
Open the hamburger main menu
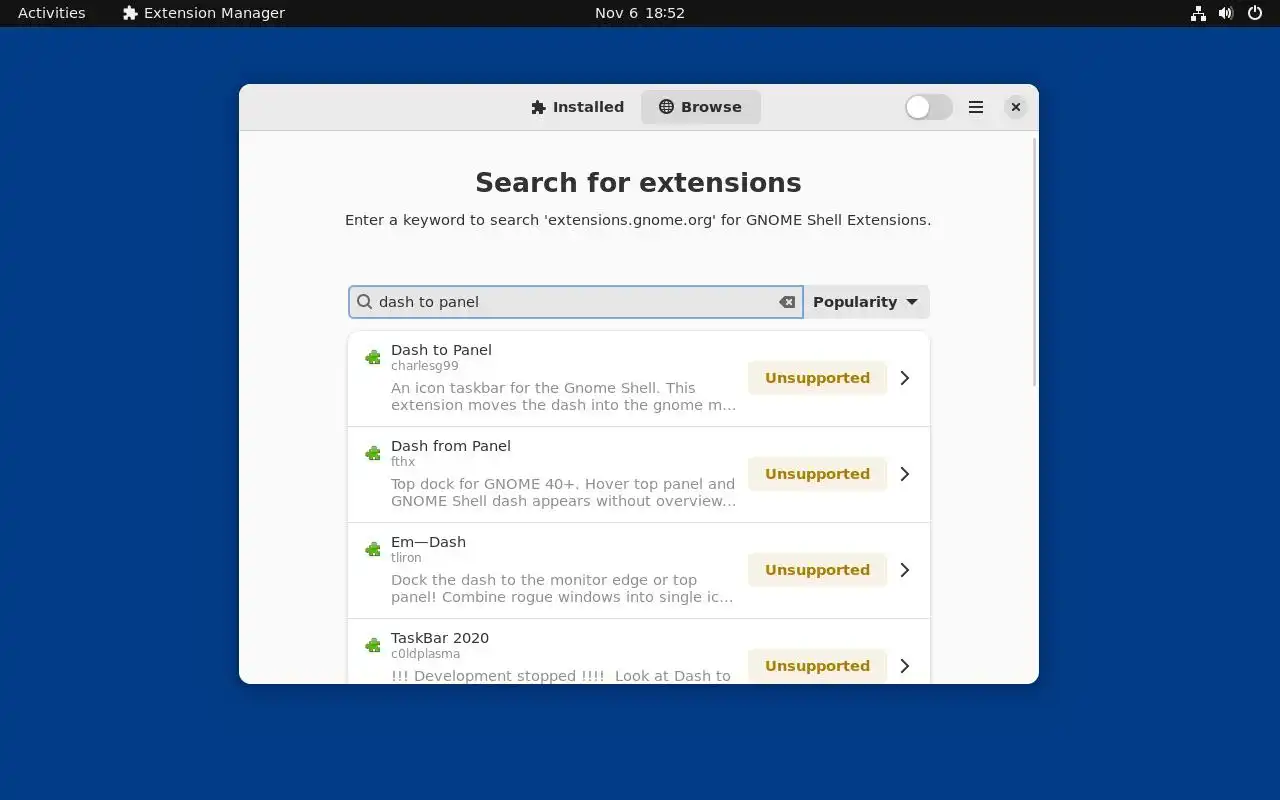(x=976, y=107)
